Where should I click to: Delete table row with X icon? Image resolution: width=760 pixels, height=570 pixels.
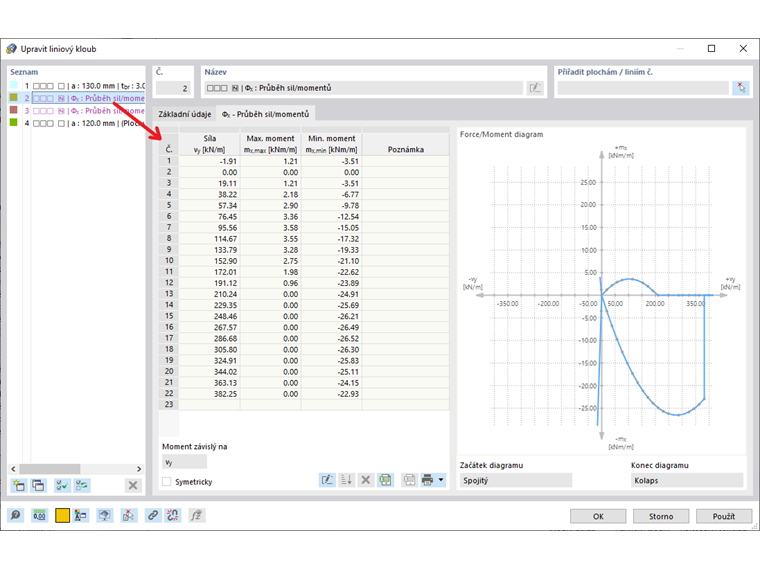click(366, 480)
